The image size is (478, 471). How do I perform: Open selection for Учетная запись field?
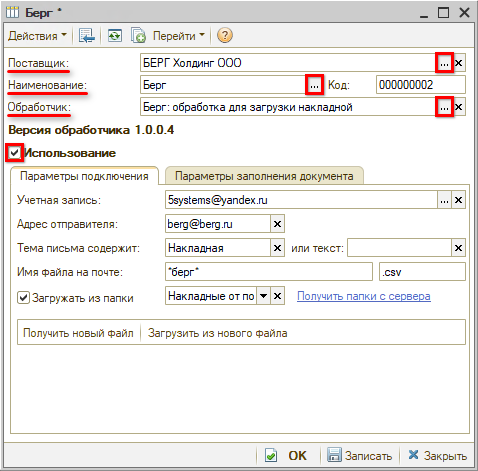(444, 200)
